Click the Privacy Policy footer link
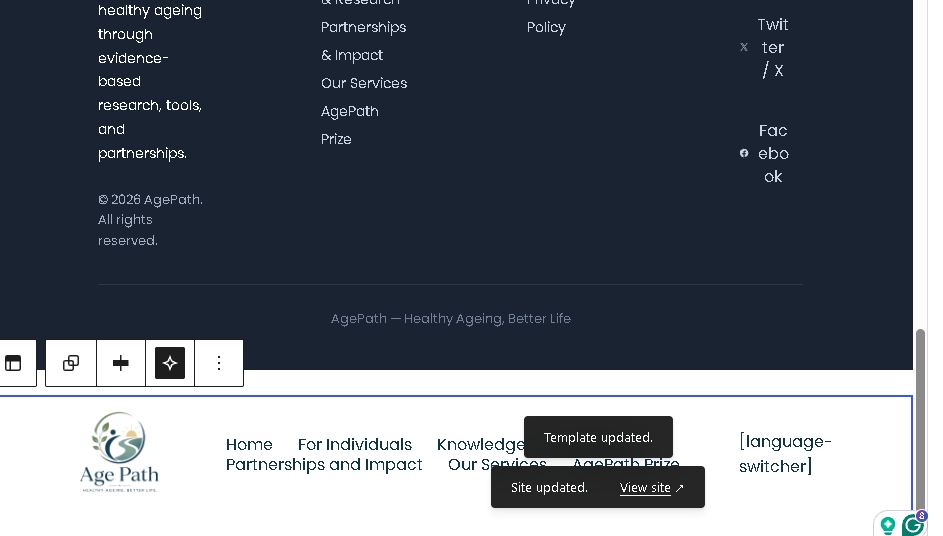This screenshot has height=536, width=943. pos(551,15)
